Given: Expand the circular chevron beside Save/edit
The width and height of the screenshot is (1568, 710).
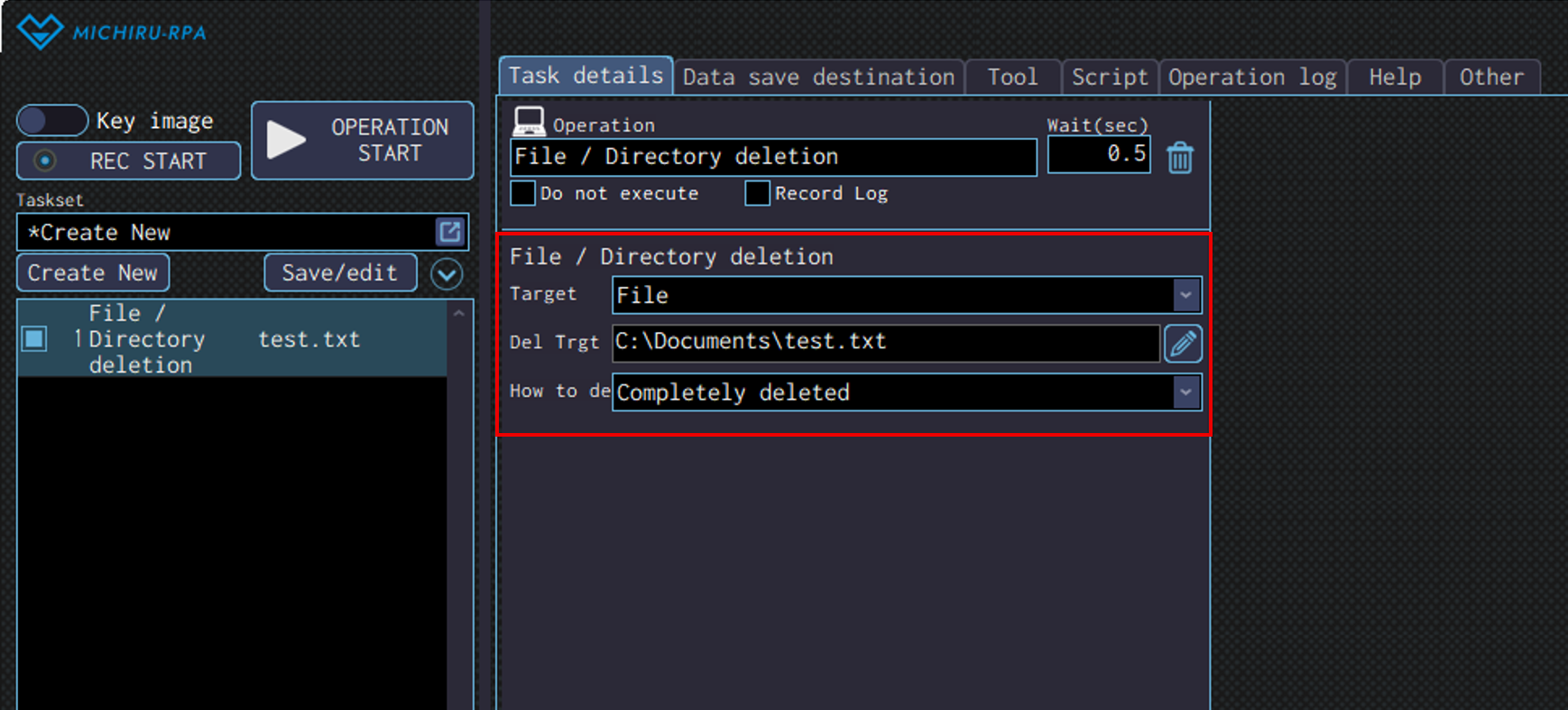Looking at the screenshot, I should (447, 273).
